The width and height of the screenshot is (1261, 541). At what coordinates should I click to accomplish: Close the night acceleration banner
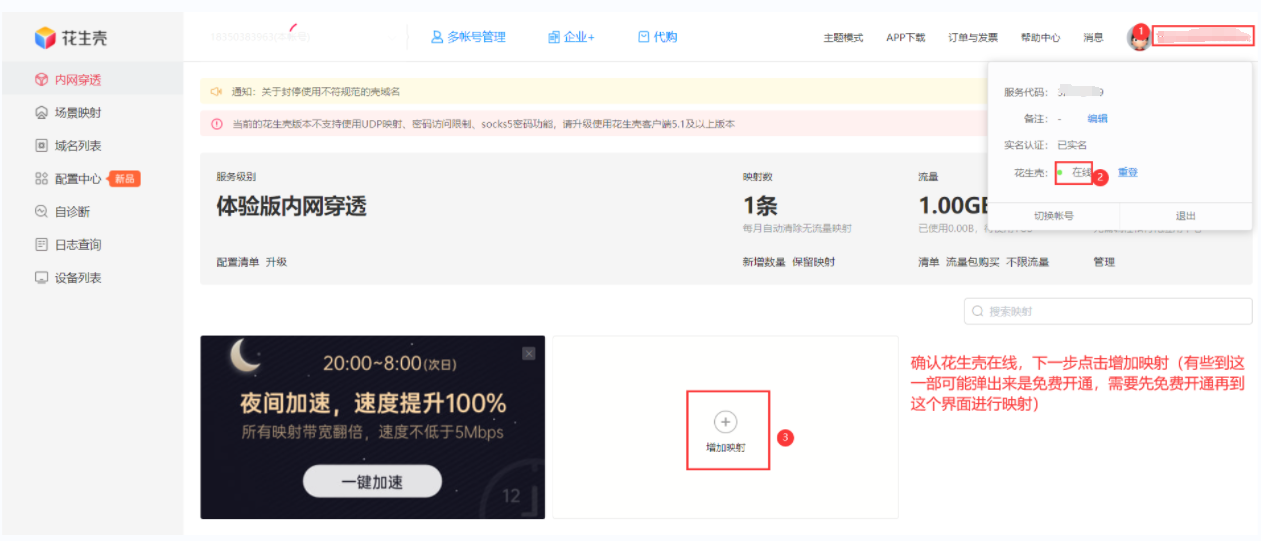pyautogui.click(x=529, y=353)
